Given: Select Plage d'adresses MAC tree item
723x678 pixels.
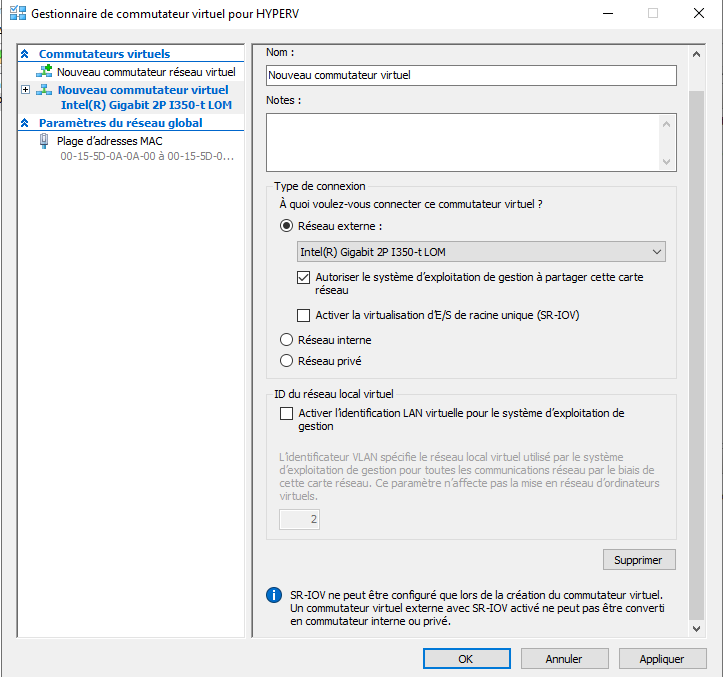Looking at the screenshot, I should (x=109, y=141).
